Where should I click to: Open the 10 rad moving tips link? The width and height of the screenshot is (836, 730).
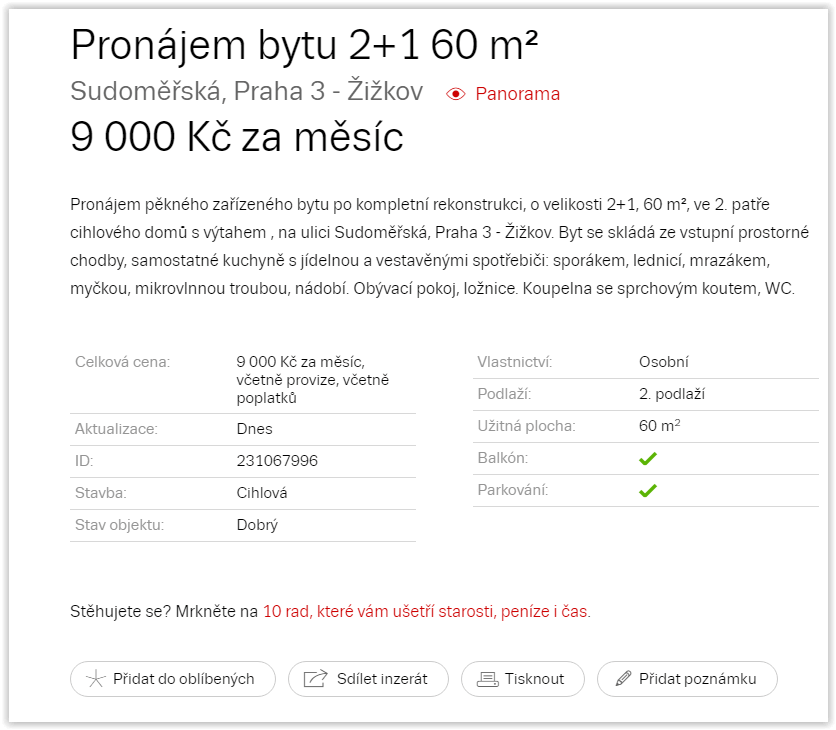pos(426,611)
